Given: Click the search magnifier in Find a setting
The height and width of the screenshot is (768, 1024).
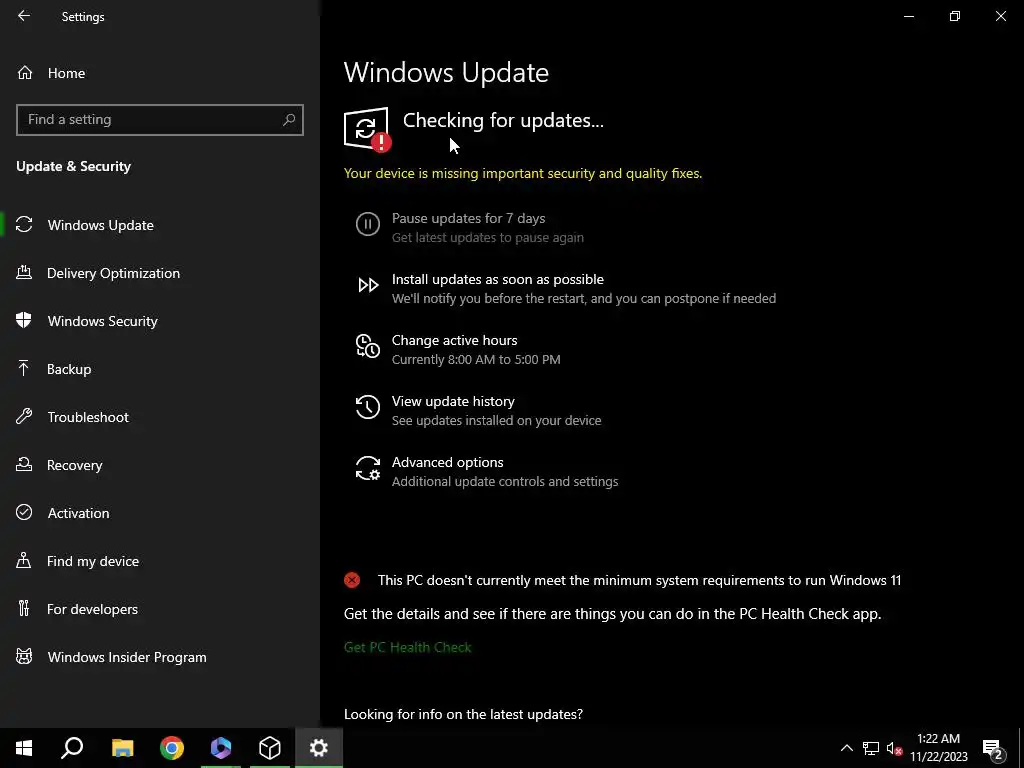Looking at the screenshot, I should click(289, 120).
